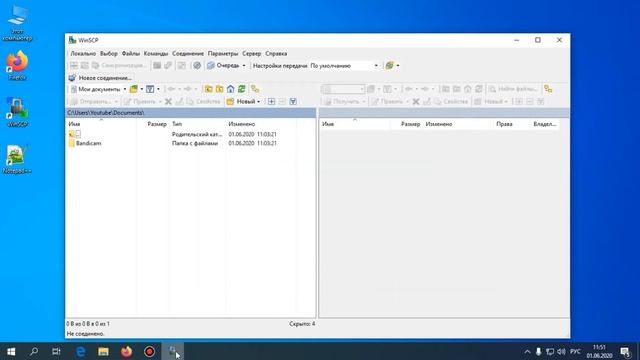Open the remote panel drive combo box
640x360 pixels.
[343, 89]
